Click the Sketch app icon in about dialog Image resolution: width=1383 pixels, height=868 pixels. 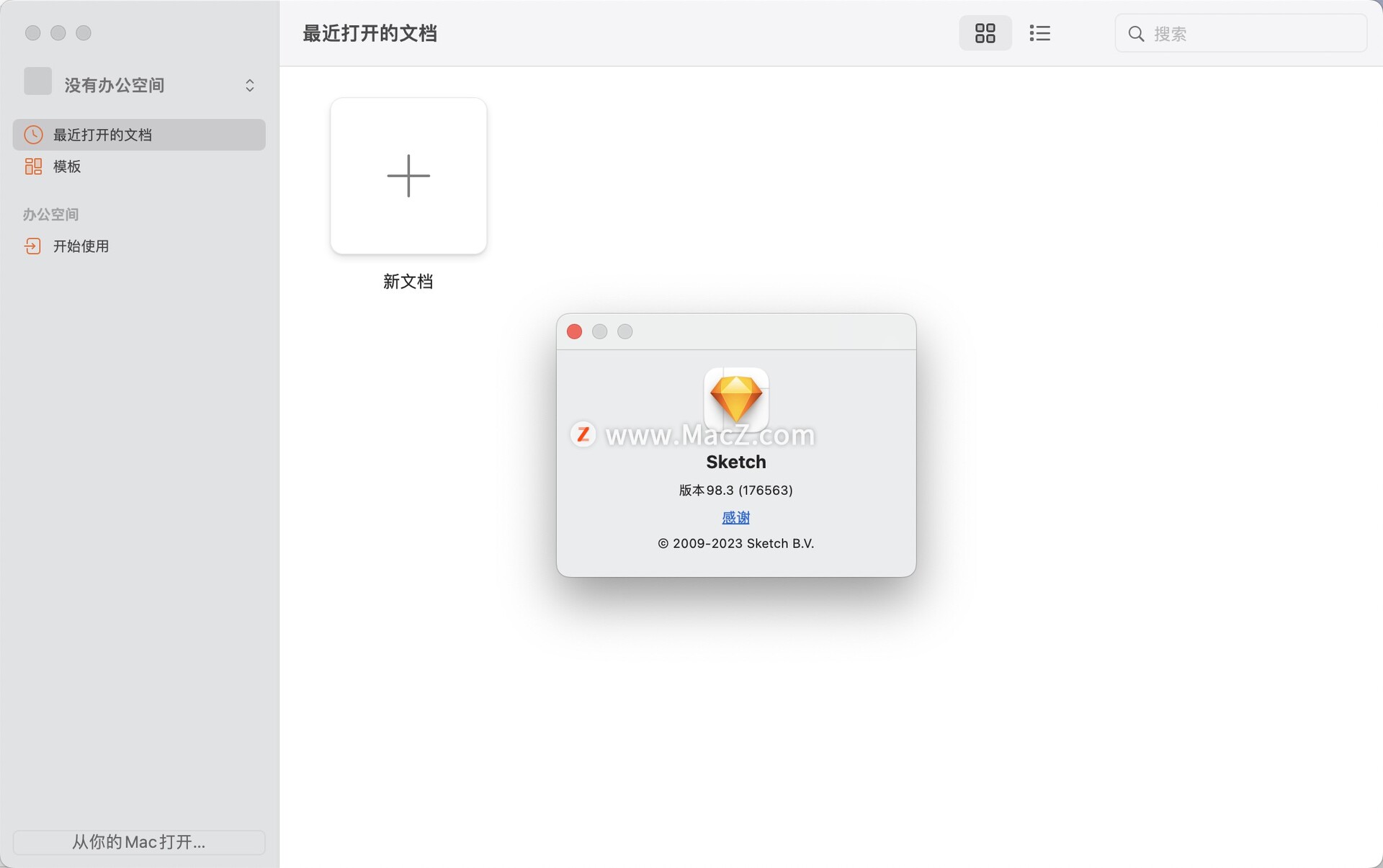[x=736, y=398]
